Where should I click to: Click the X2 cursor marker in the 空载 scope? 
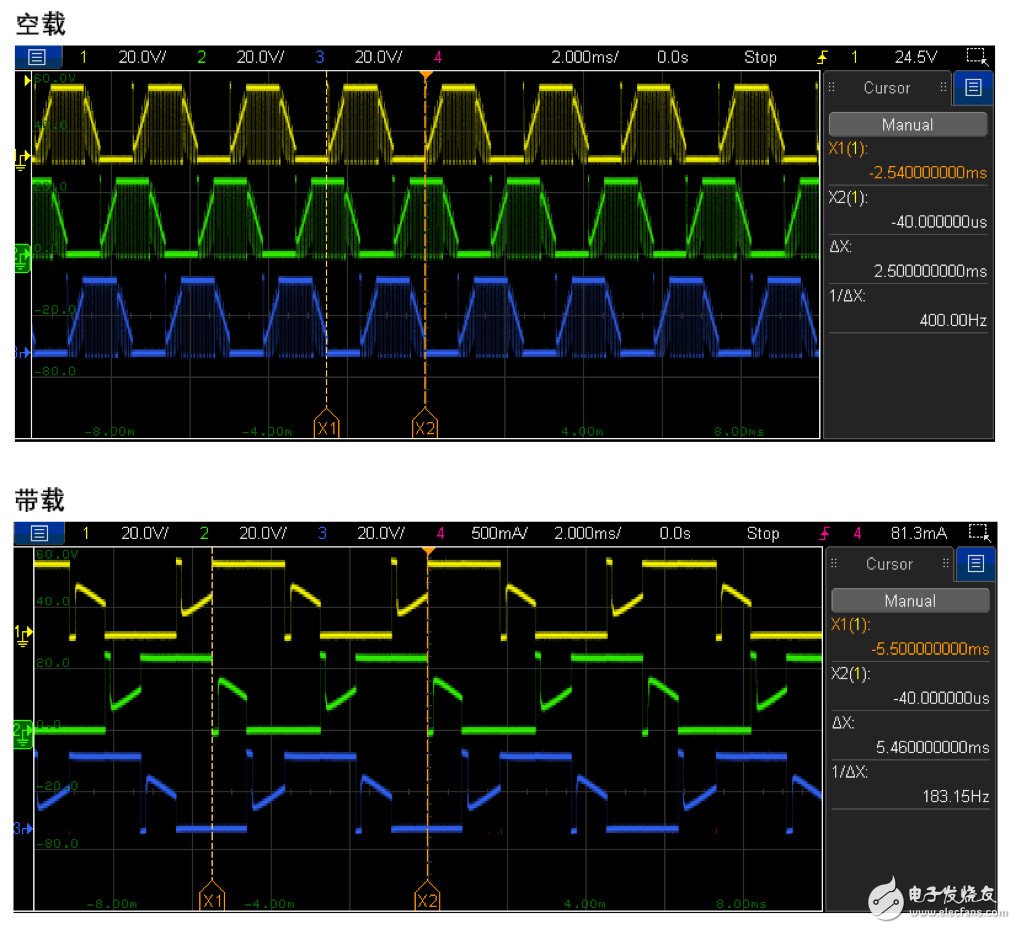pyautogui.click(x=425, y=424)
